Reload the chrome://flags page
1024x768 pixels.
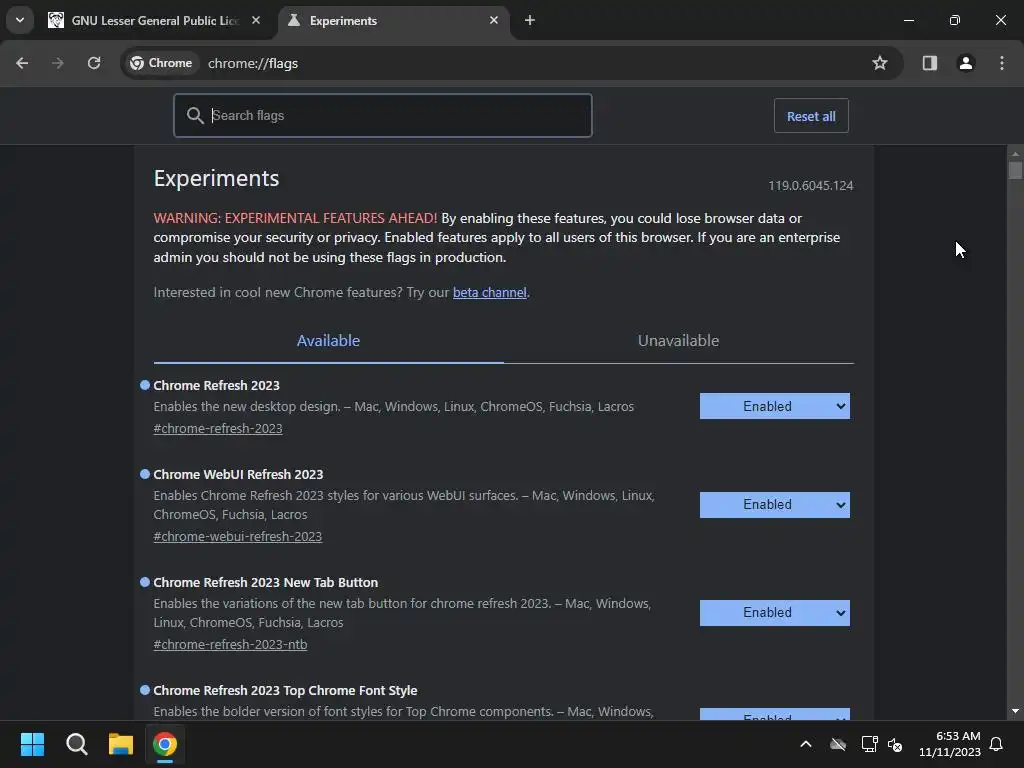pos(94,63)
